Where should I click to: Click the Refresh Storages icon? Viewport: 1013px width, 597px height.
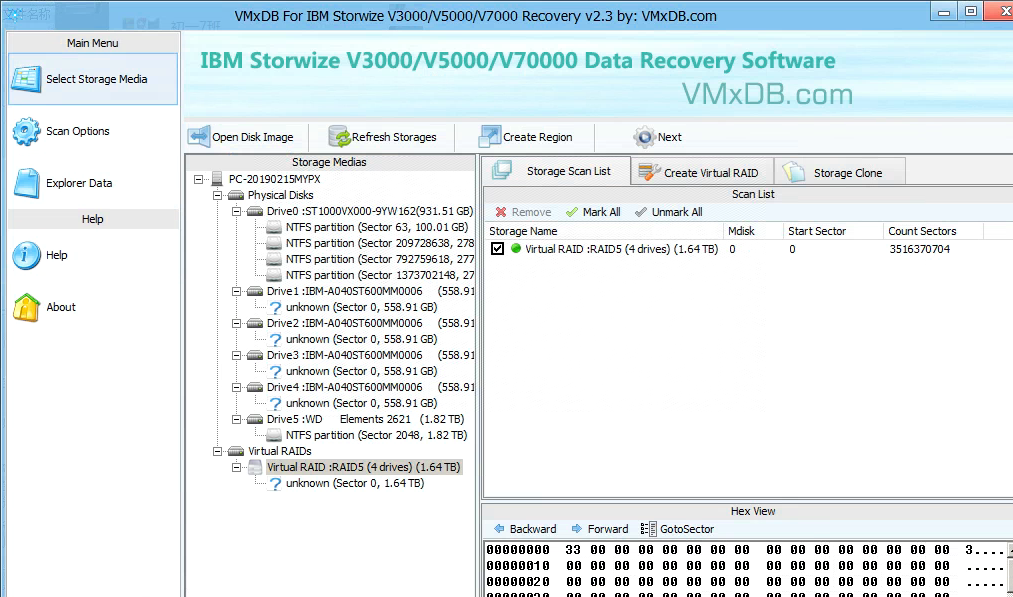pyautogui.click(x=339, y=137)
